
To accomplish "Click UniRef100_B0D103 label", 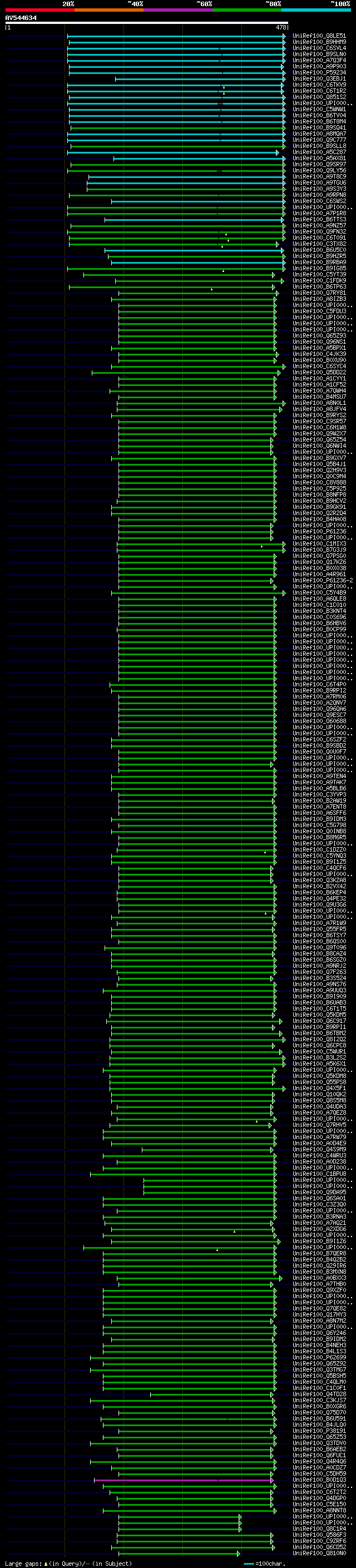I will click(319, 1480).
